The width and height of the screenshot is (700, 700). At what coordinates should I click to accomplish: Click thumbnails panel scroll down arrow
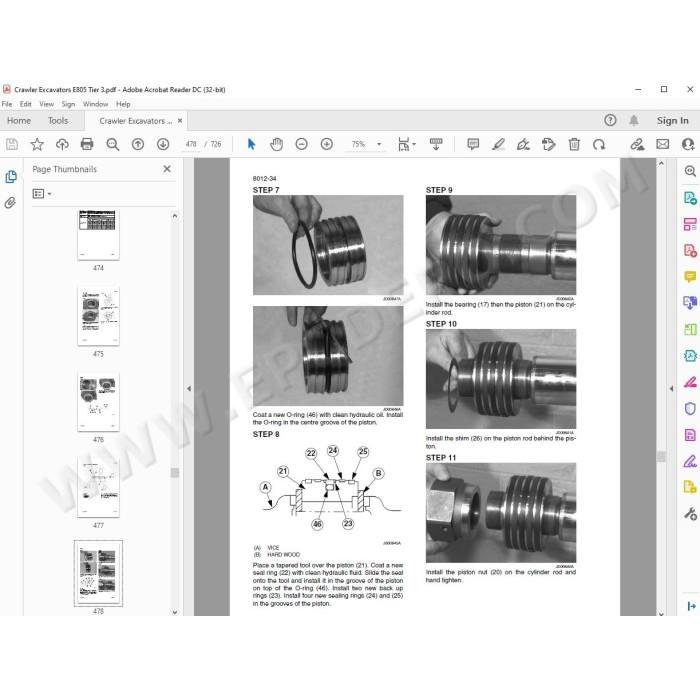coord(175,612)
